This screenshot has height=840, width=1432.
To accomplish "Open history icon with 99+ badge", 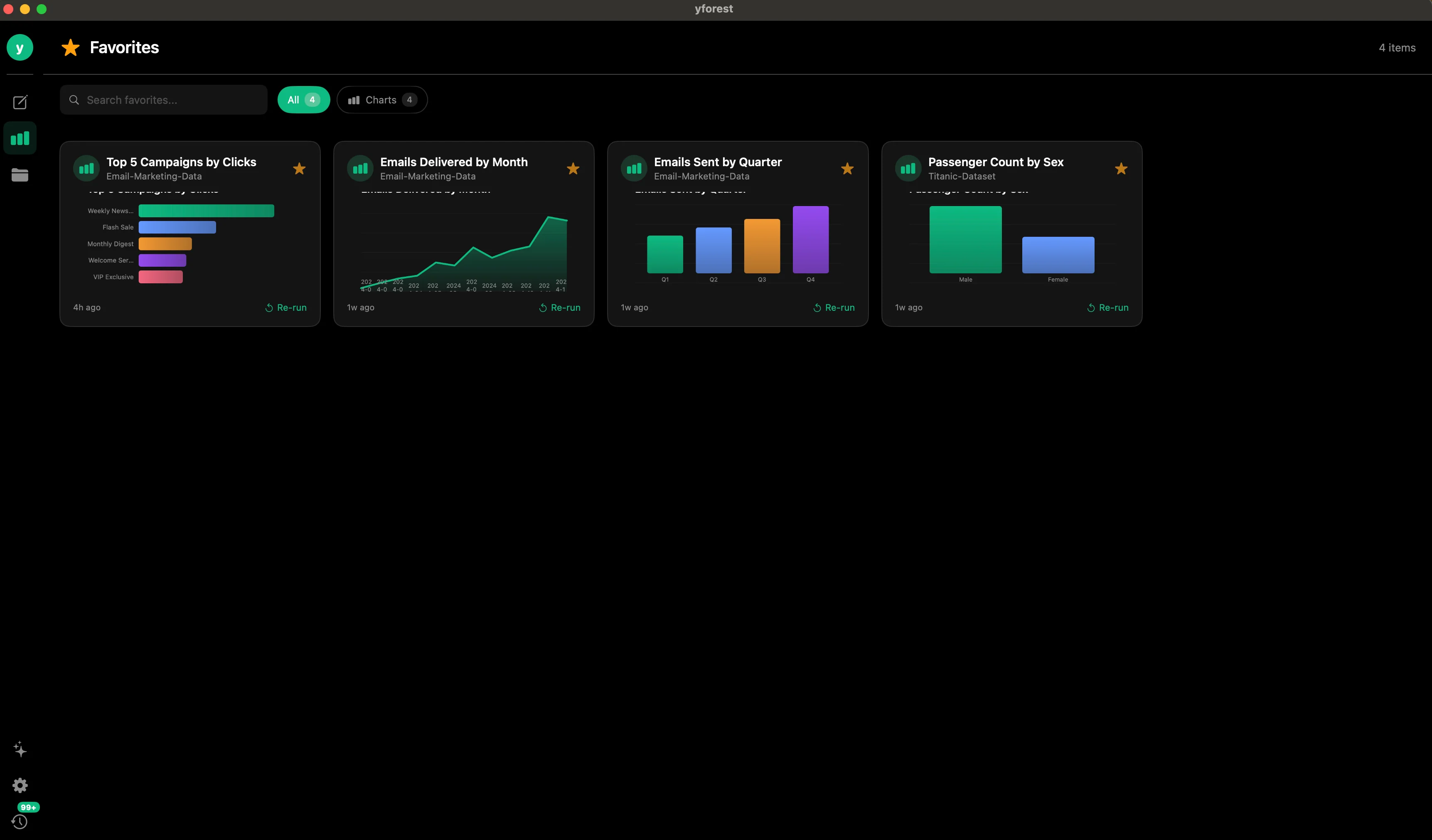I will 20,821.
